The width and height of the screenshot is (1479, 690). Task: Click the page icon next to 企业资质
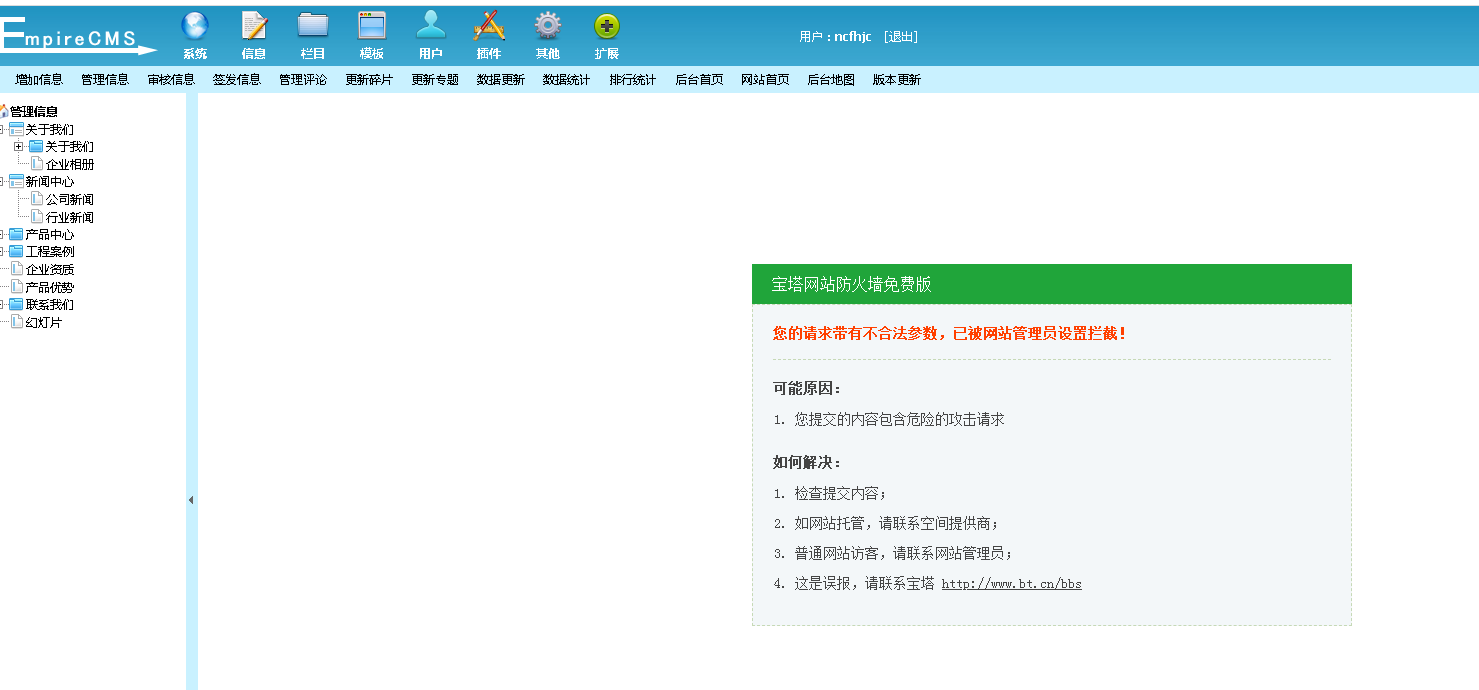17,269
